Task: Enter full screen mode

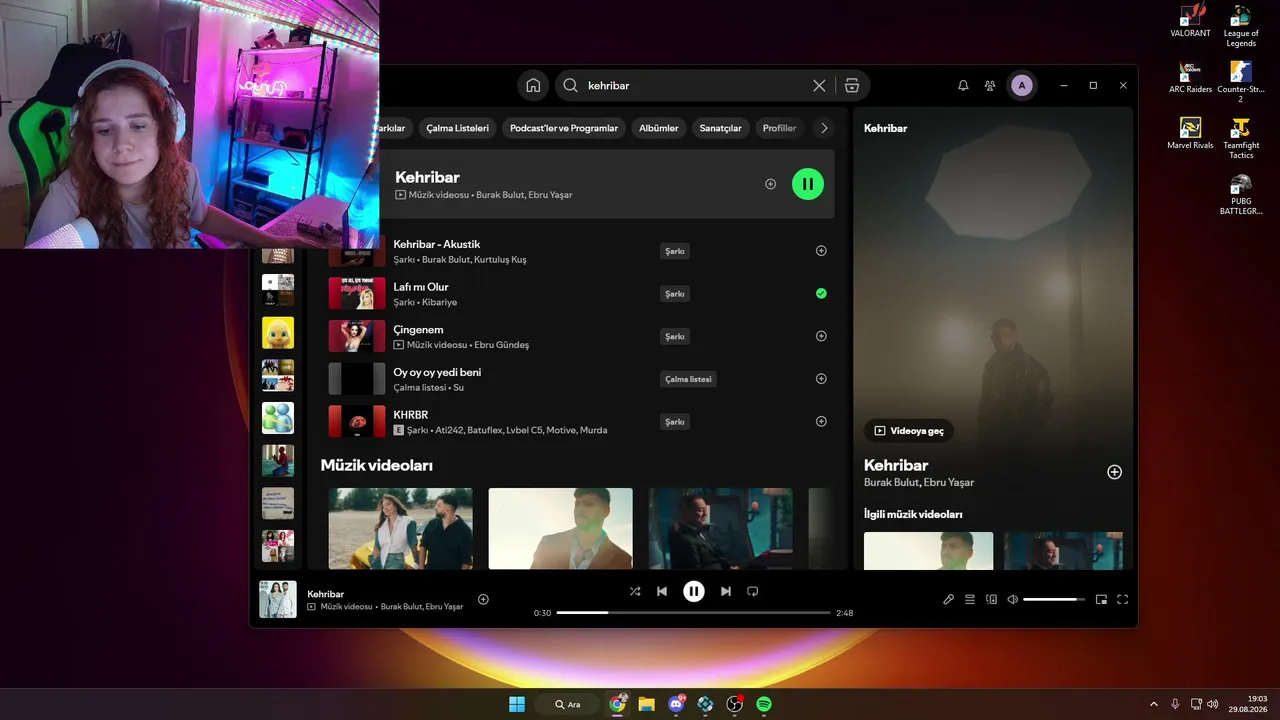Action: (x=1123, y=600)
